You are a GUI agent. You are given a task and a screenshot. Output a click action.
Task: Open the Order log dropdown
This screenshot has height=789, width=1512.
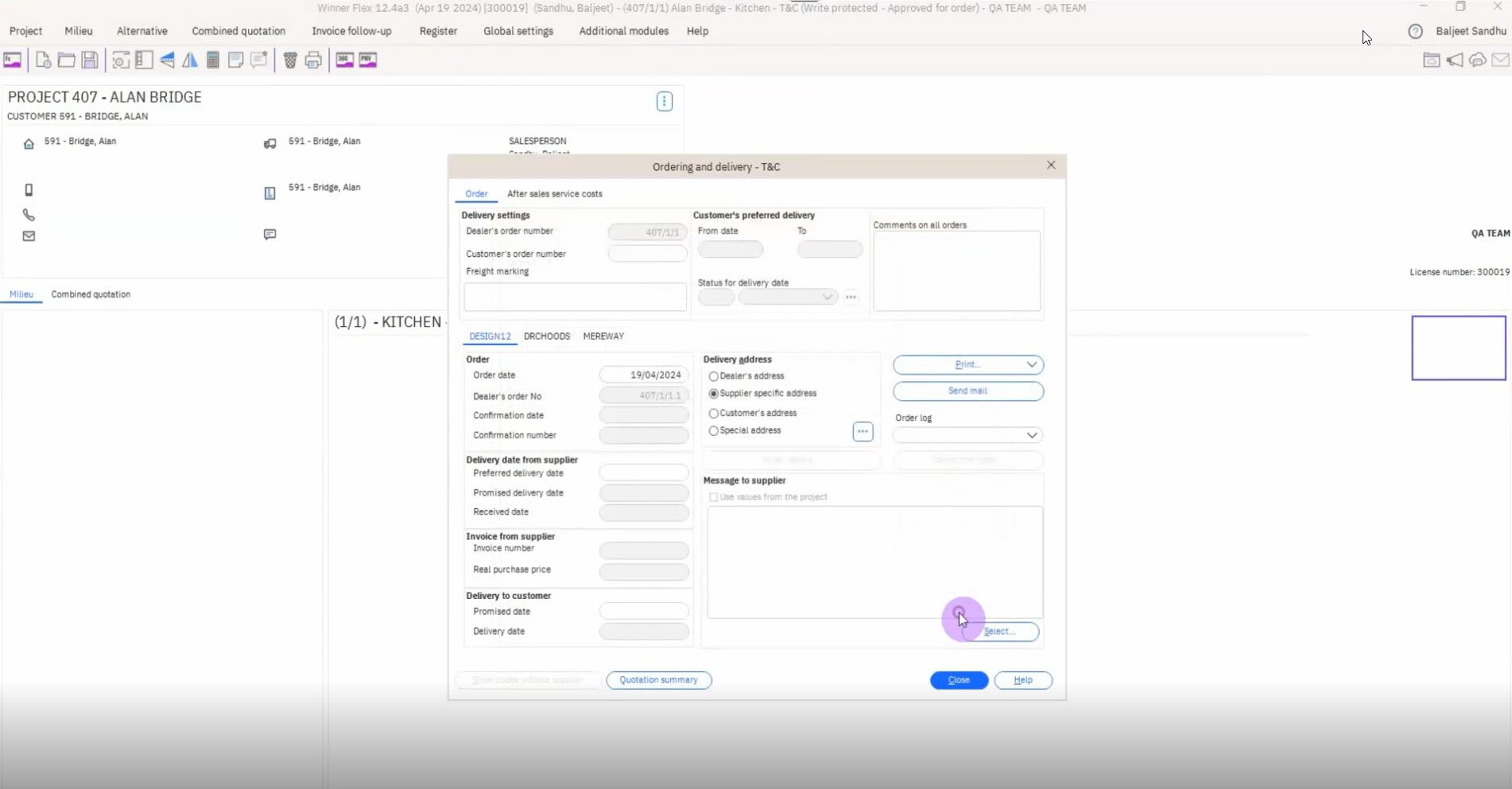click(x=968, y=435)
